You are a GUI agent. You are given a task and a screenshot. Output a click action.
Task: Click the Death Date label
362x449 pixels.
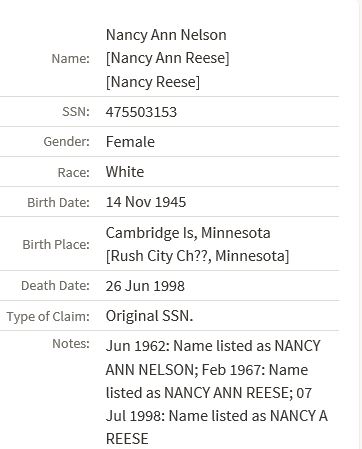tap(56, 286)
